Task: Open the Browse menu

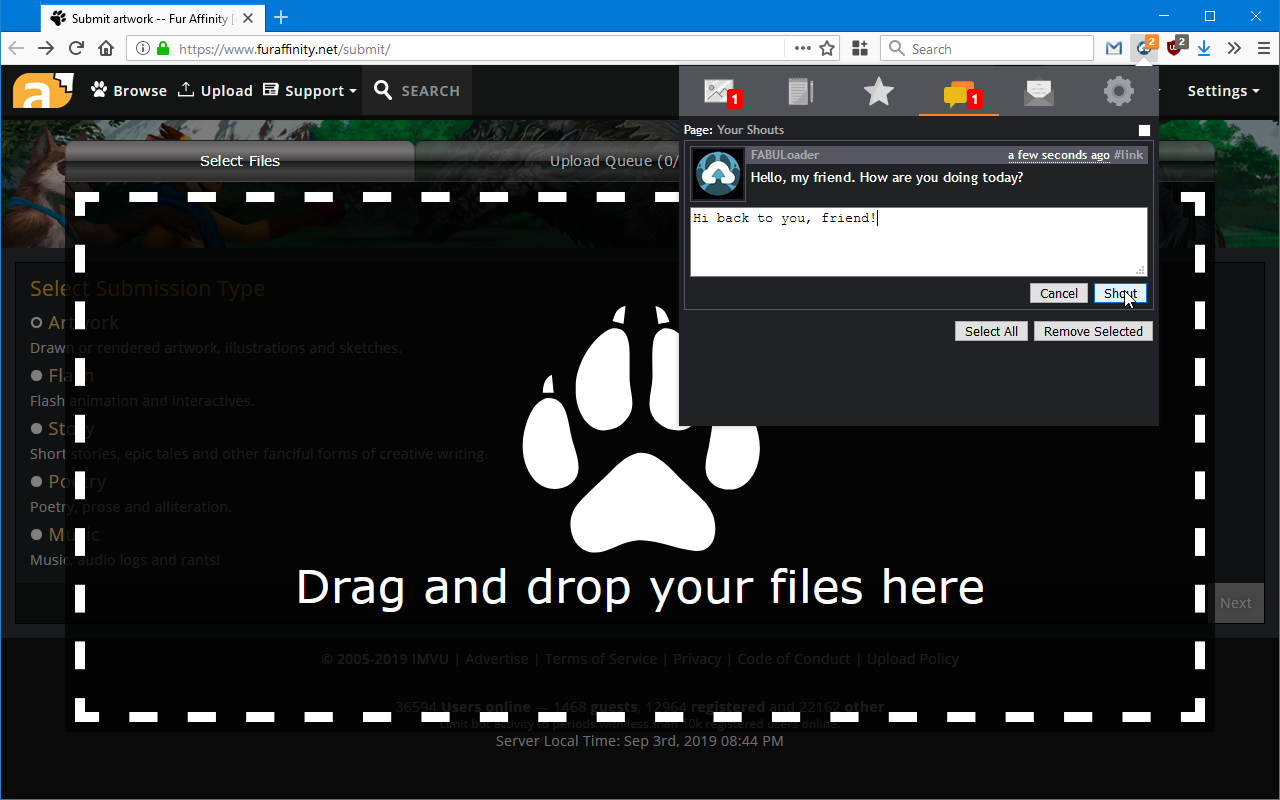Action: [x=129, y=90]
